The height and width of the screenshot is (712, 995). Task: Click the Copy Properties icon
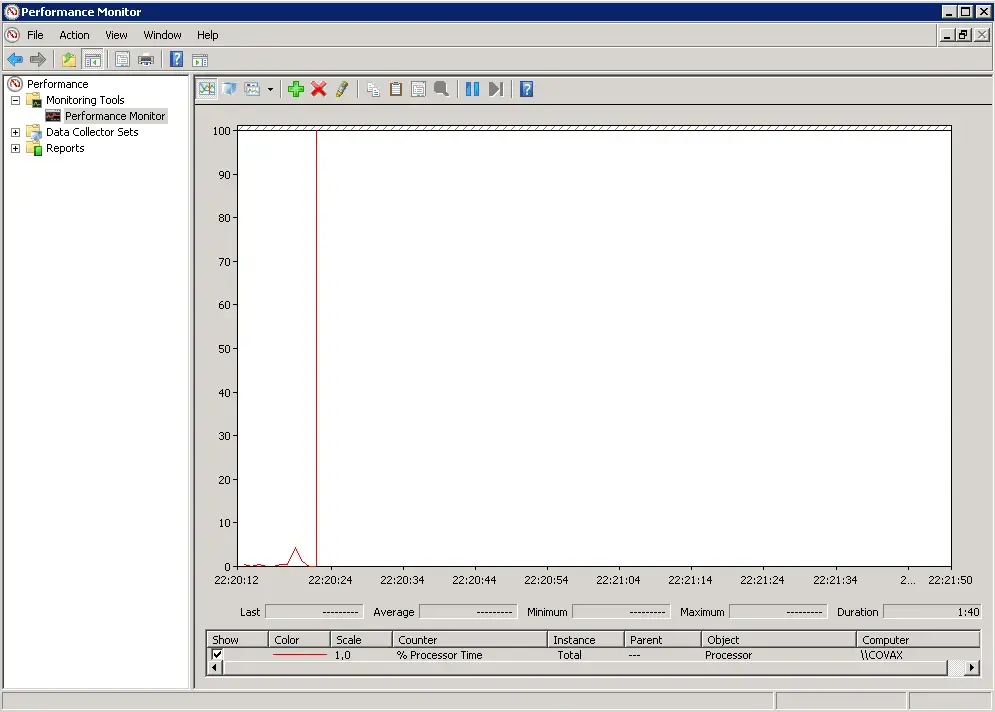(x=373, y=89)
